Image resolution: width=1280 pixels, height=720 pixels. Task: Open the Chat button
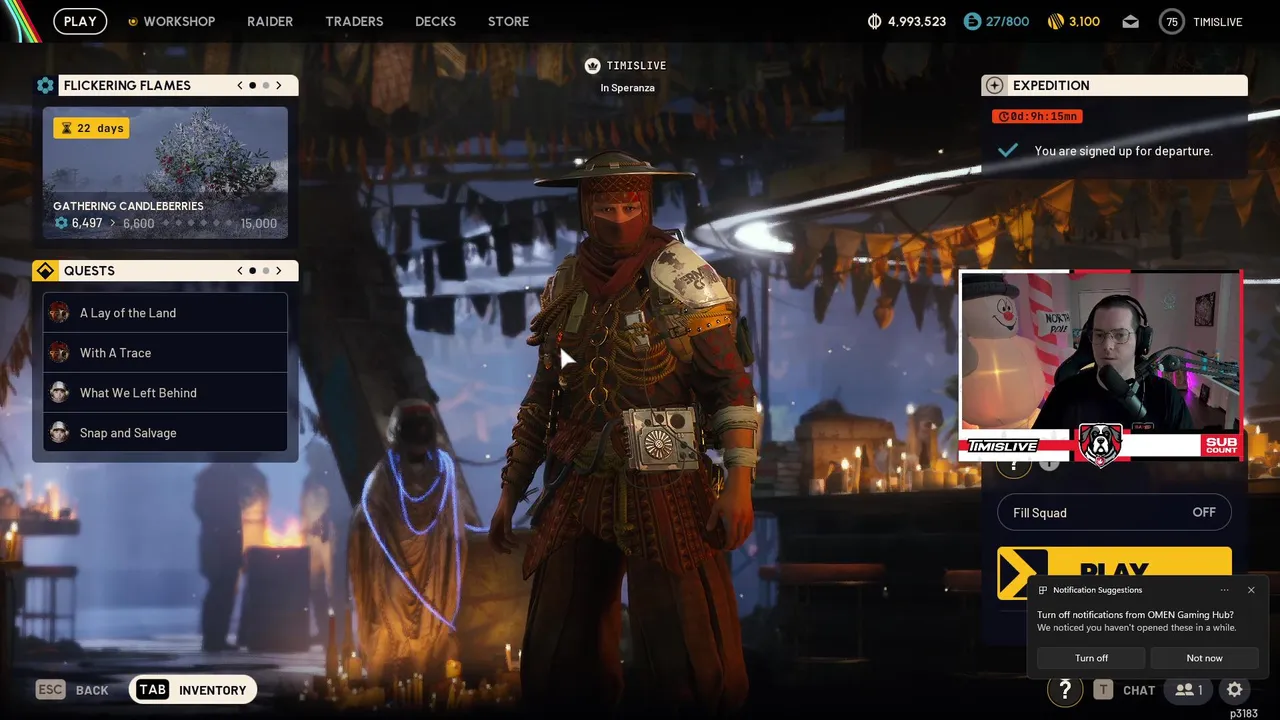tap(1124, 690)
